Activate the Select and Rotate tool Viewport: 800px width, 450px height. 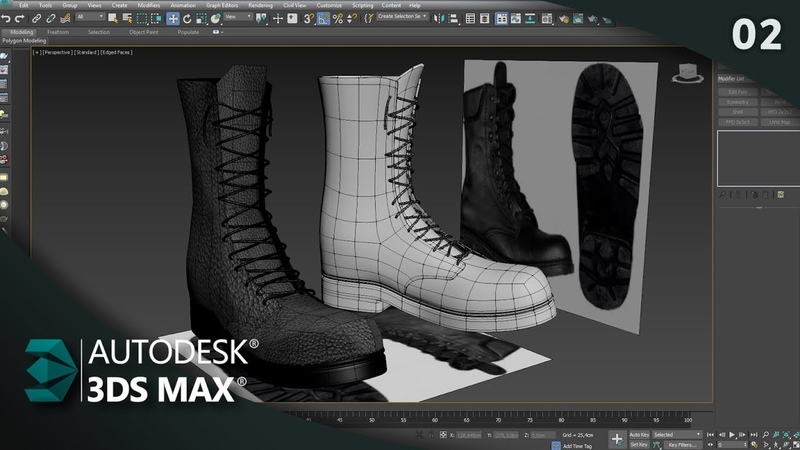click(x=187, y=19)
